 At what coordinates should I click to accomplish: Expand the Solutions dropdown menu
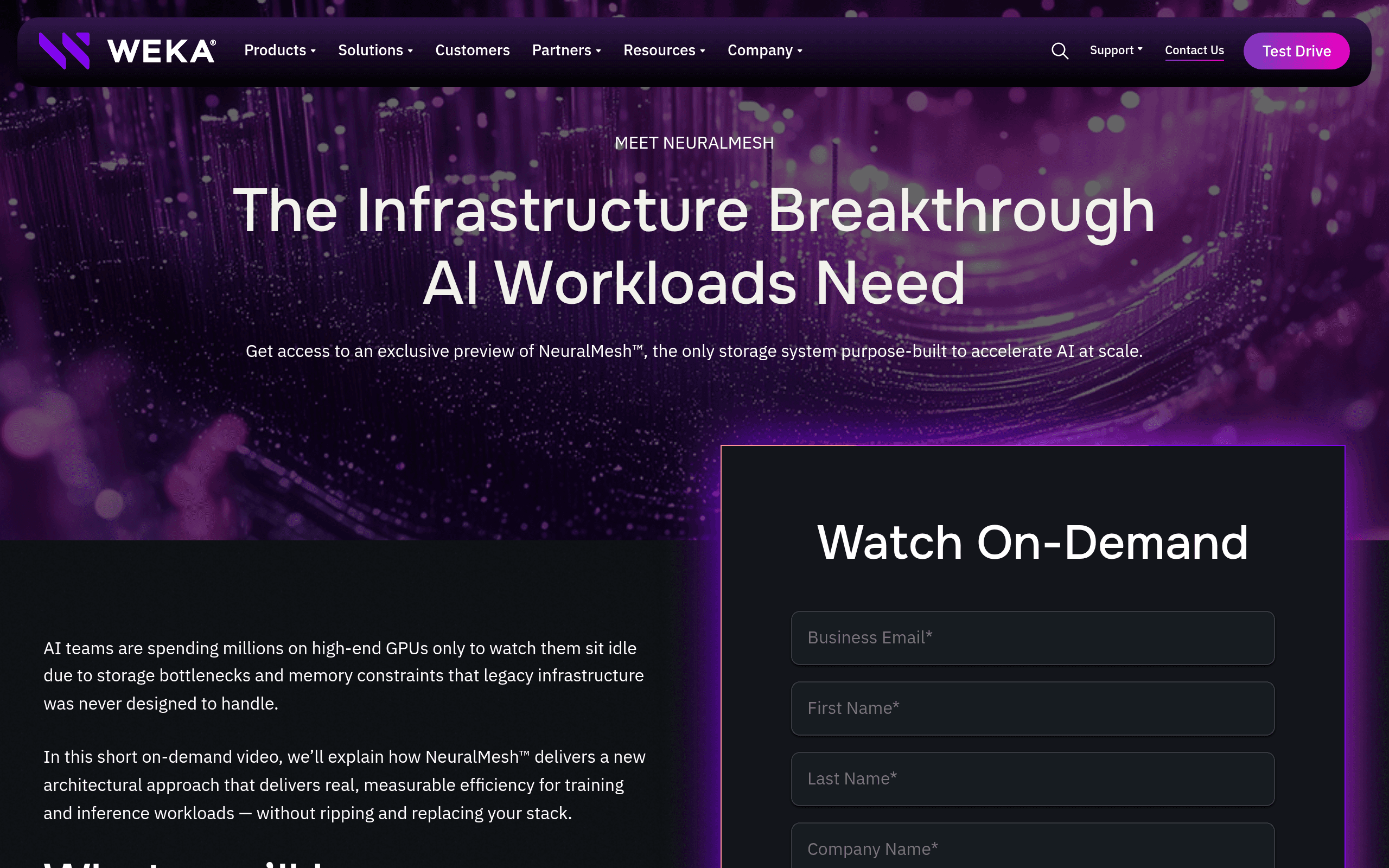point(375,50)
